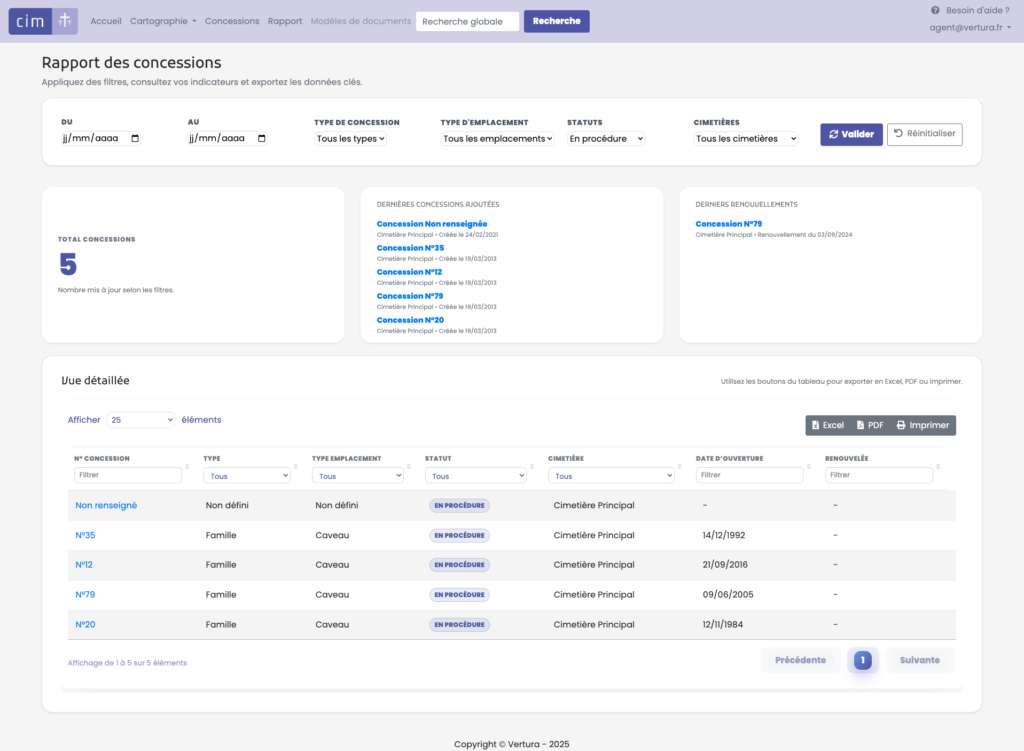The height and width of the screenshot is (751, 1024).
Task: Change the Afficher elements count dropdown
Action: [141, 420]
